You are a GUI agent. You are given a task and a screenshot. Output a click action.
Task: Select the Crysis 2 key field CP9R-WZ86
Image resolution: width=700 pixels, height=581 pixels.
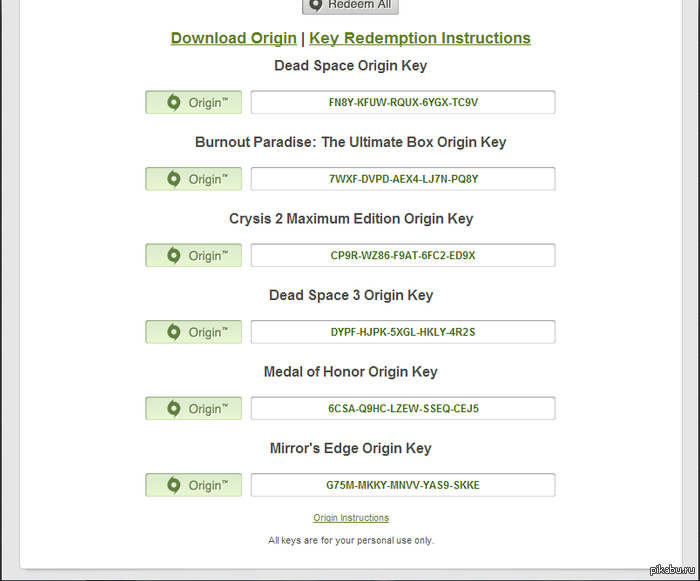(x=403, y=256)
